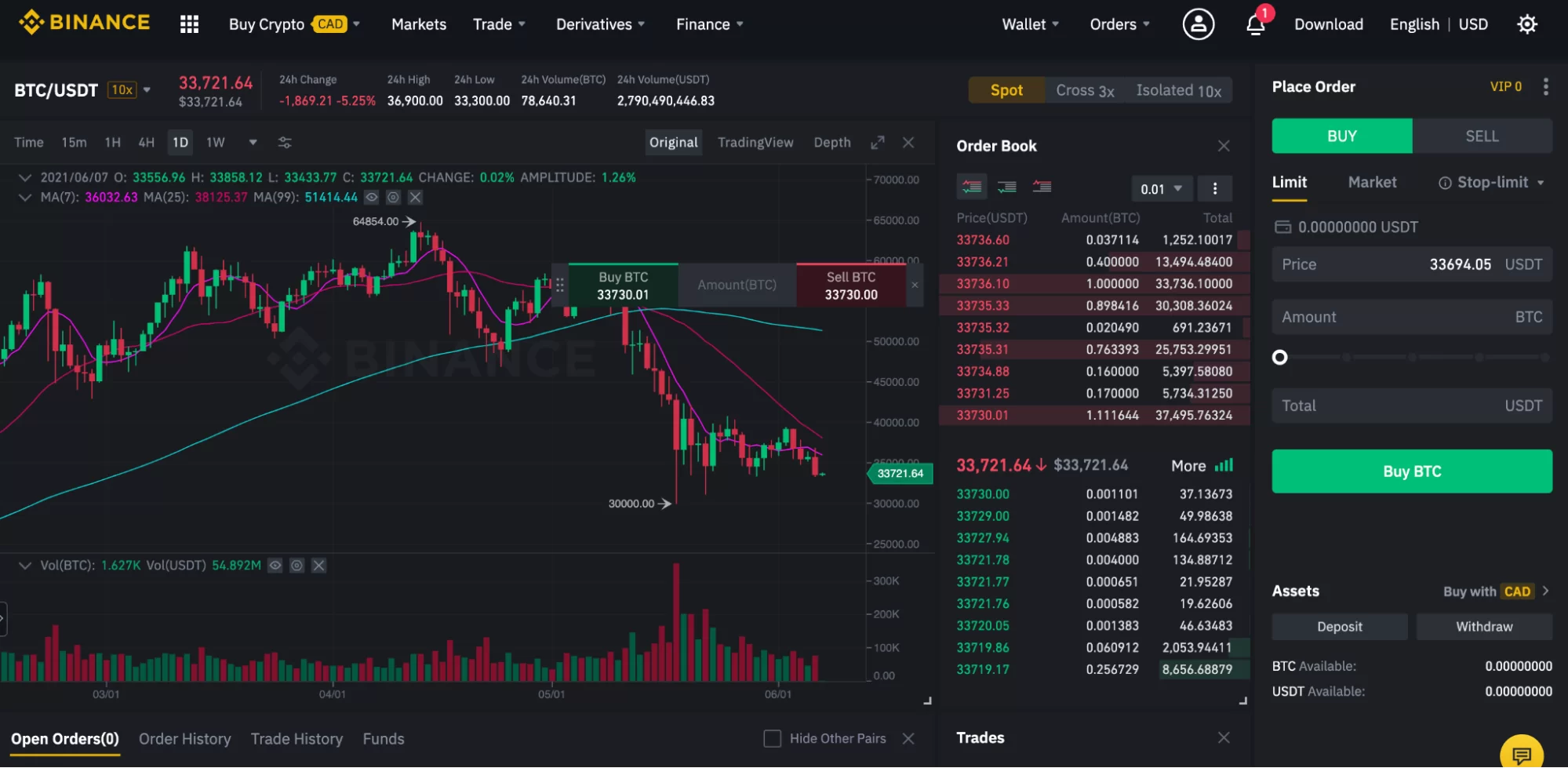The image size is (1568, 768).
Task: Select Isolated 10x margin mode
Action: (x=1179, y=90)
